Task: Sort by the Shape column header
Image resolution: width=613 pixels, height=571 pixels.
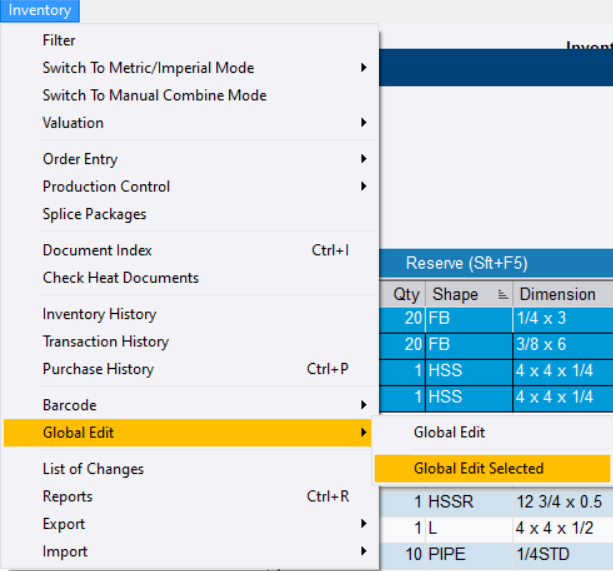Action: 454,295
